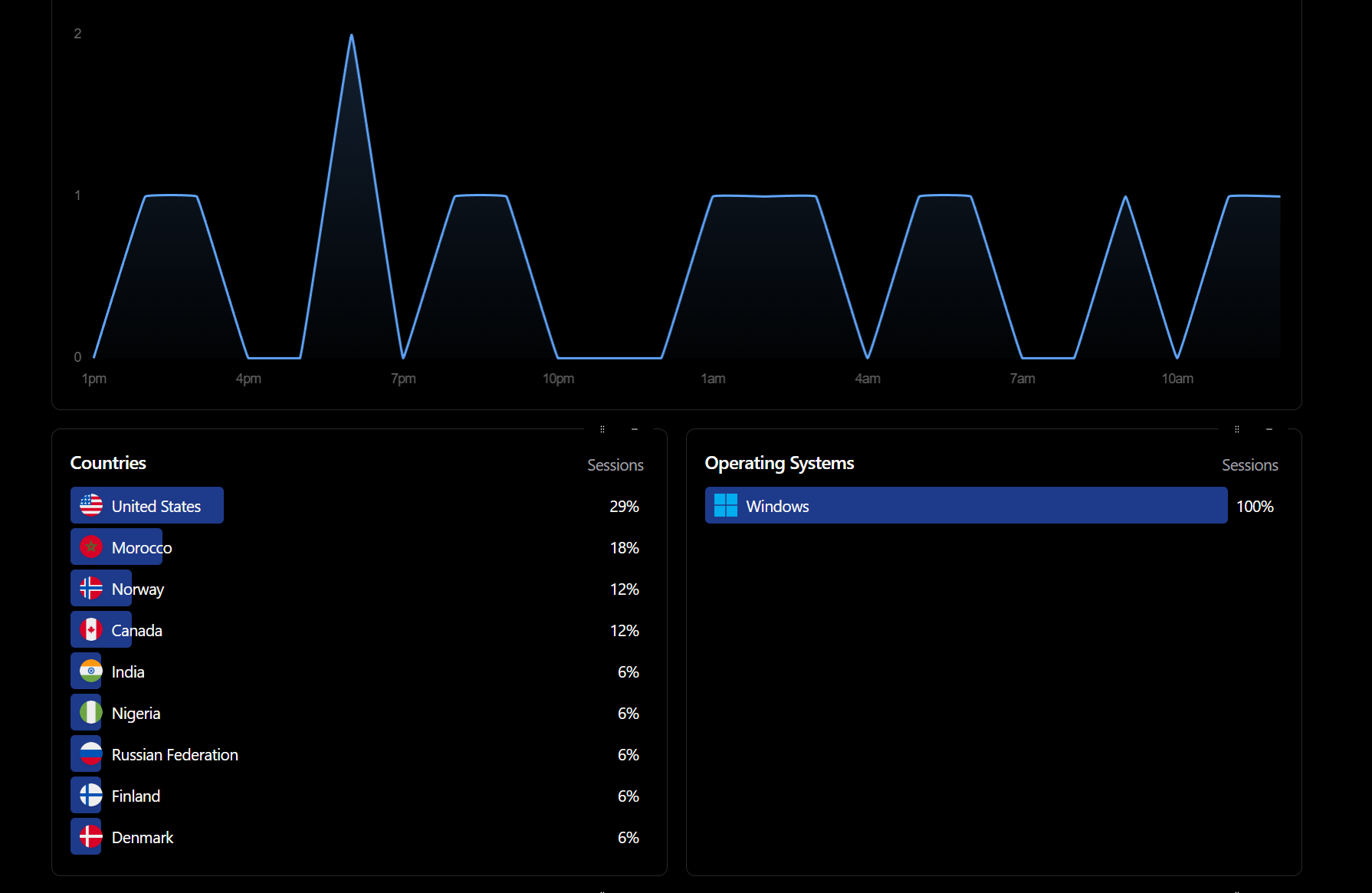Click the Norway flag icon
The width and height of the screenshot is (1372, 893).
click(91, 588)
